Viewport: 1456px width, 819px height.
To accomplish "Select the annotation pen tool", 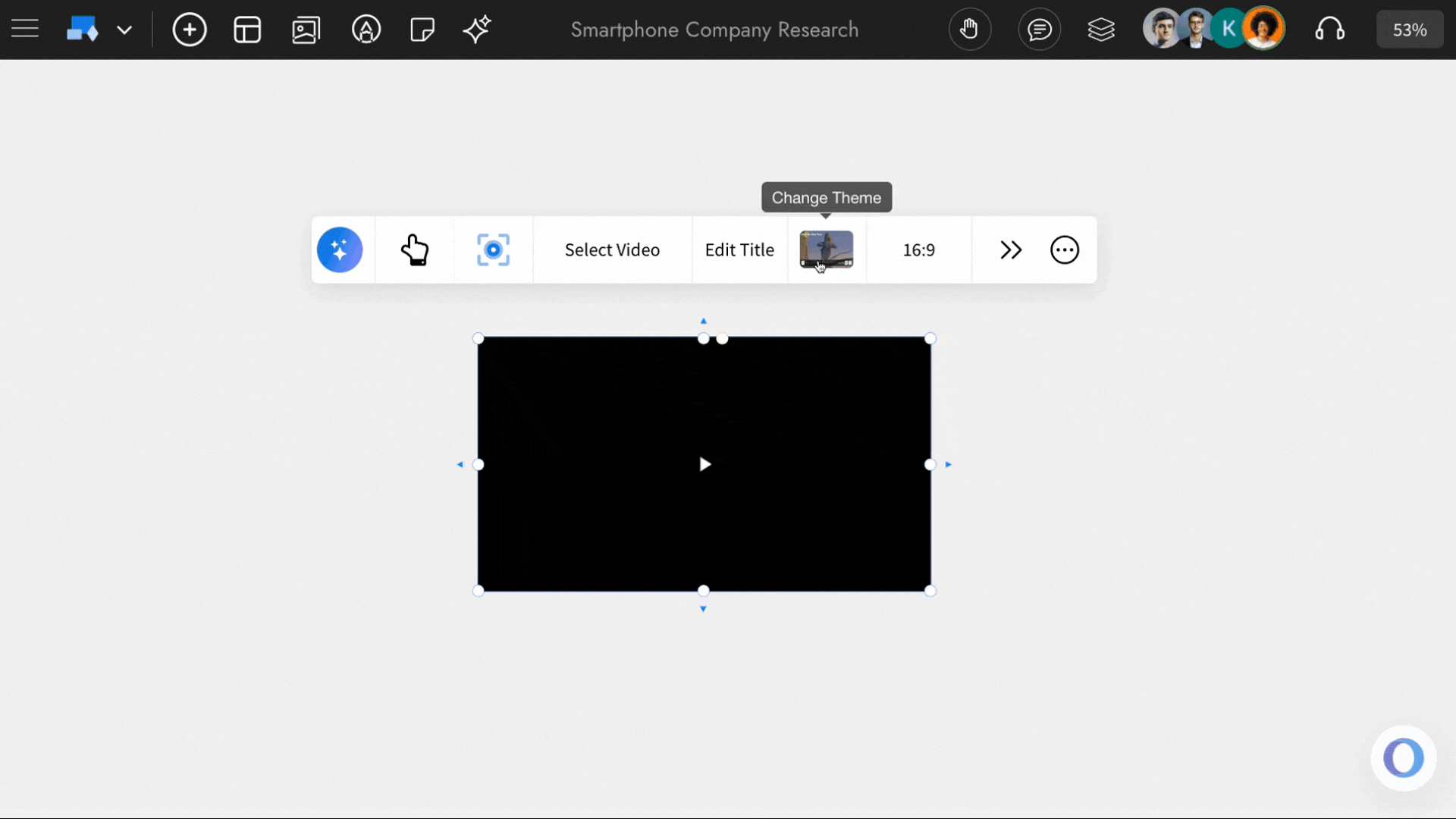I will (366, 30).
